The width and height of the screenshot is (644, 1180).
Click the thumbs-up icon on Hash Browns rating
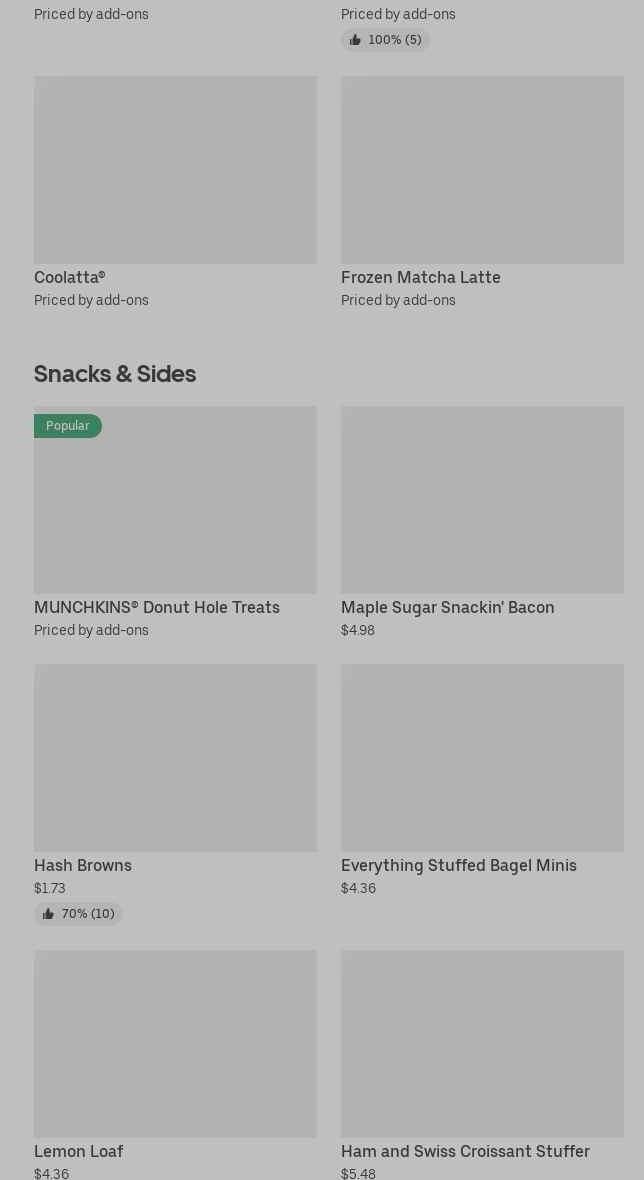pos(48,914)
